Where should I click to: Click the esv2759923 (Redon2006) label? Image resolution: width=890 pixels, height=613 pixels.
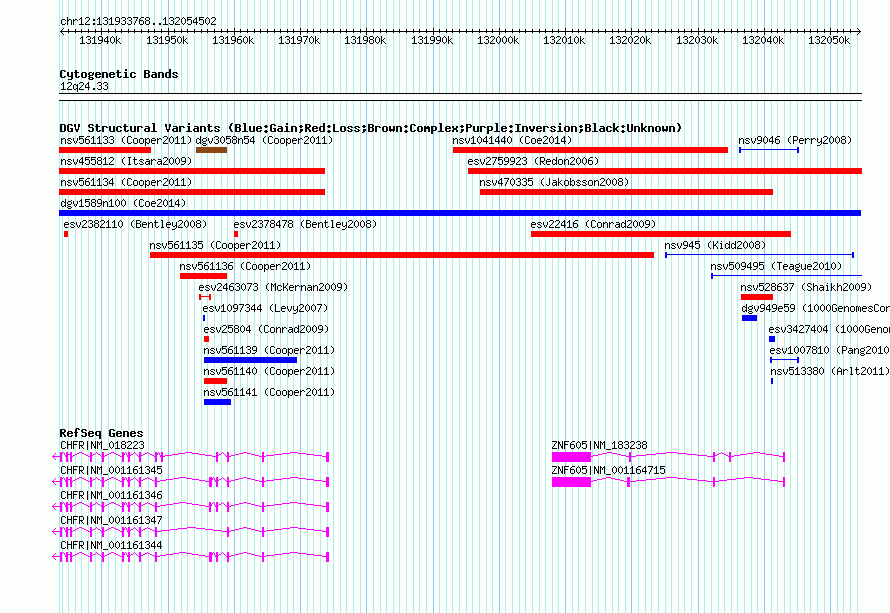click(533, 161)
